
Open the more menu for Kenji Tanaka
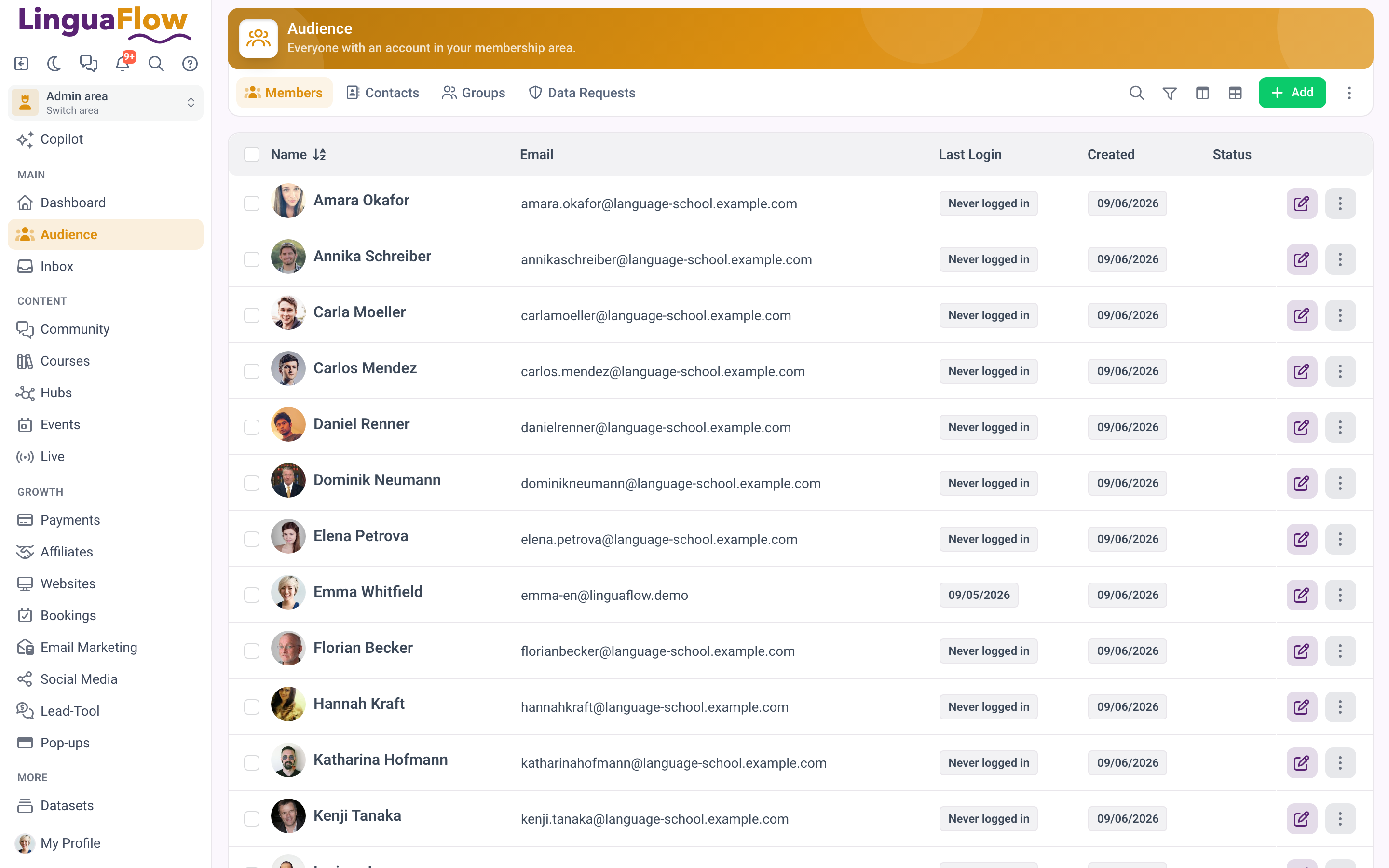click(1340, 819)
